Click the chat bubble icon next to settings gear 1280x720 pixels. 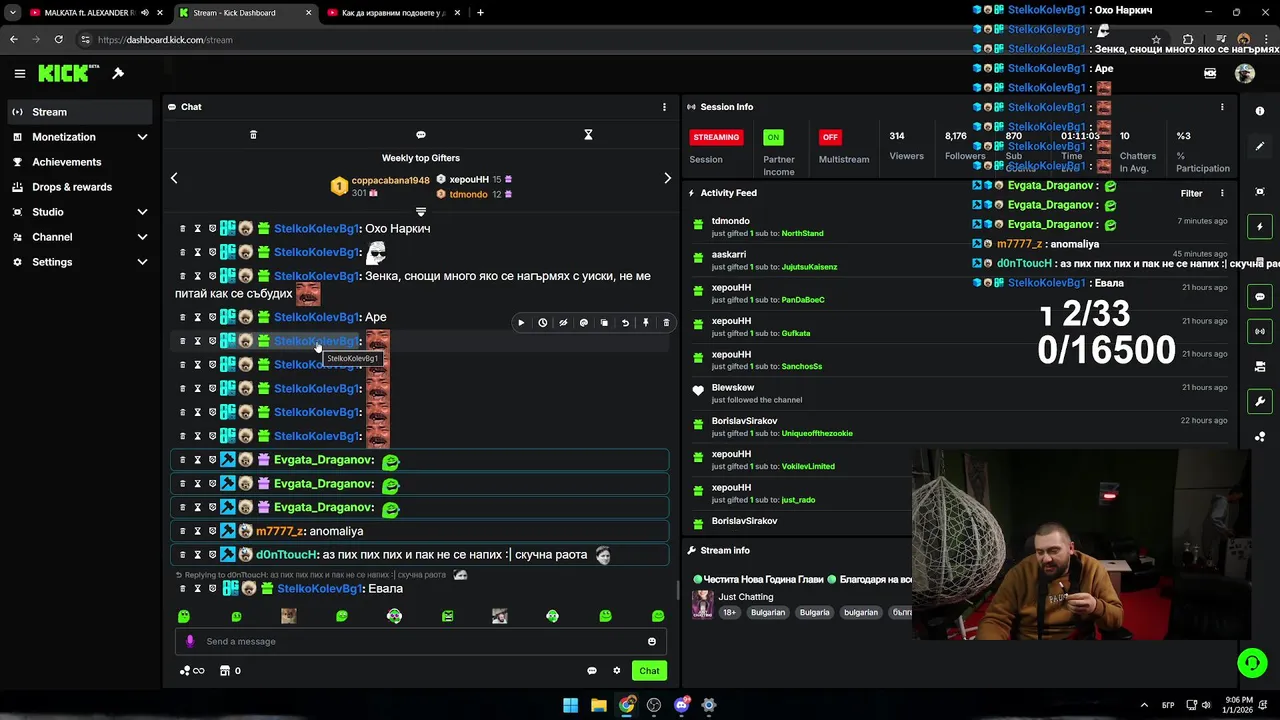(592, 671)
